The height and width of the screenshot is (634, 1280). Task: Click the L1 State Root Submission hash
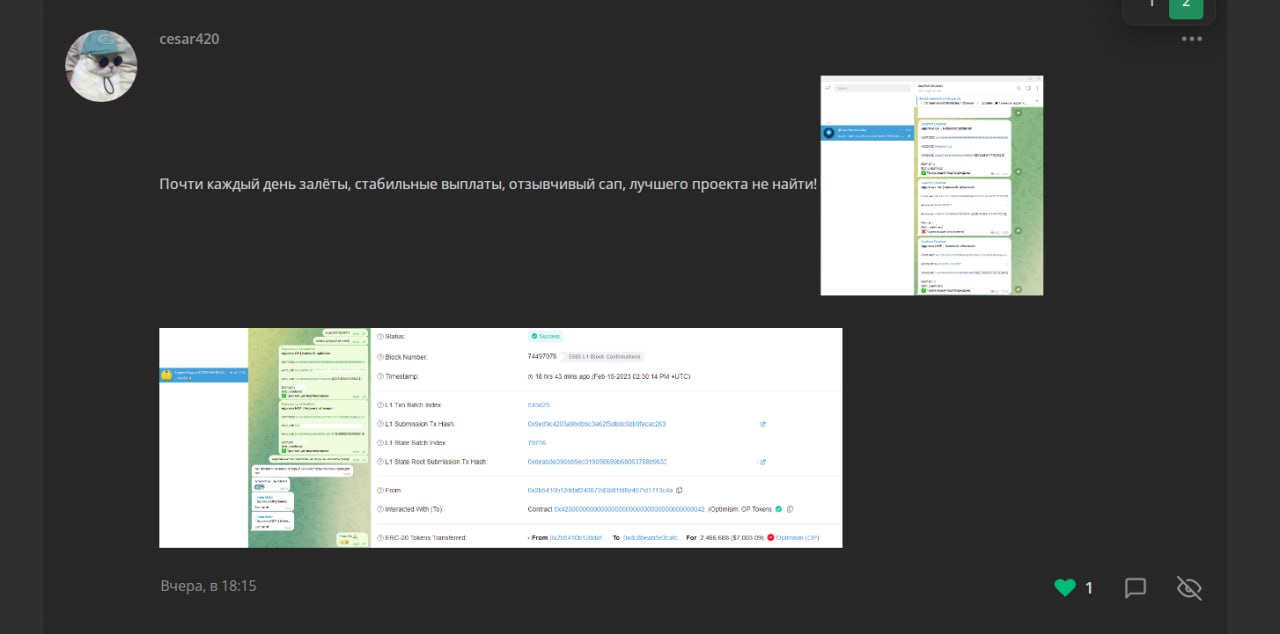click(596, 462)
